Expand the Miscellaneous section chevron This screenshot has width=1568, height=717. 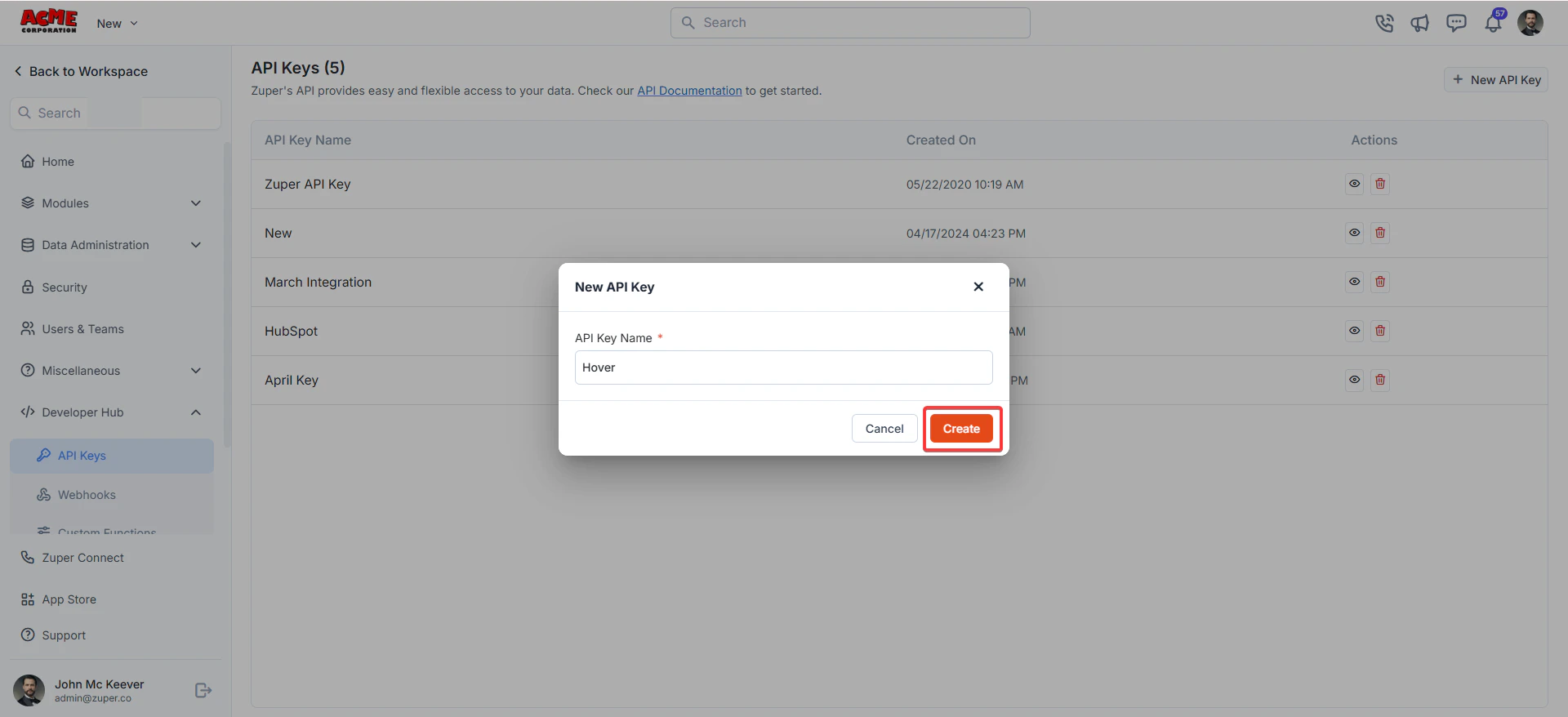pyautogui.click(x=196, y=371)
